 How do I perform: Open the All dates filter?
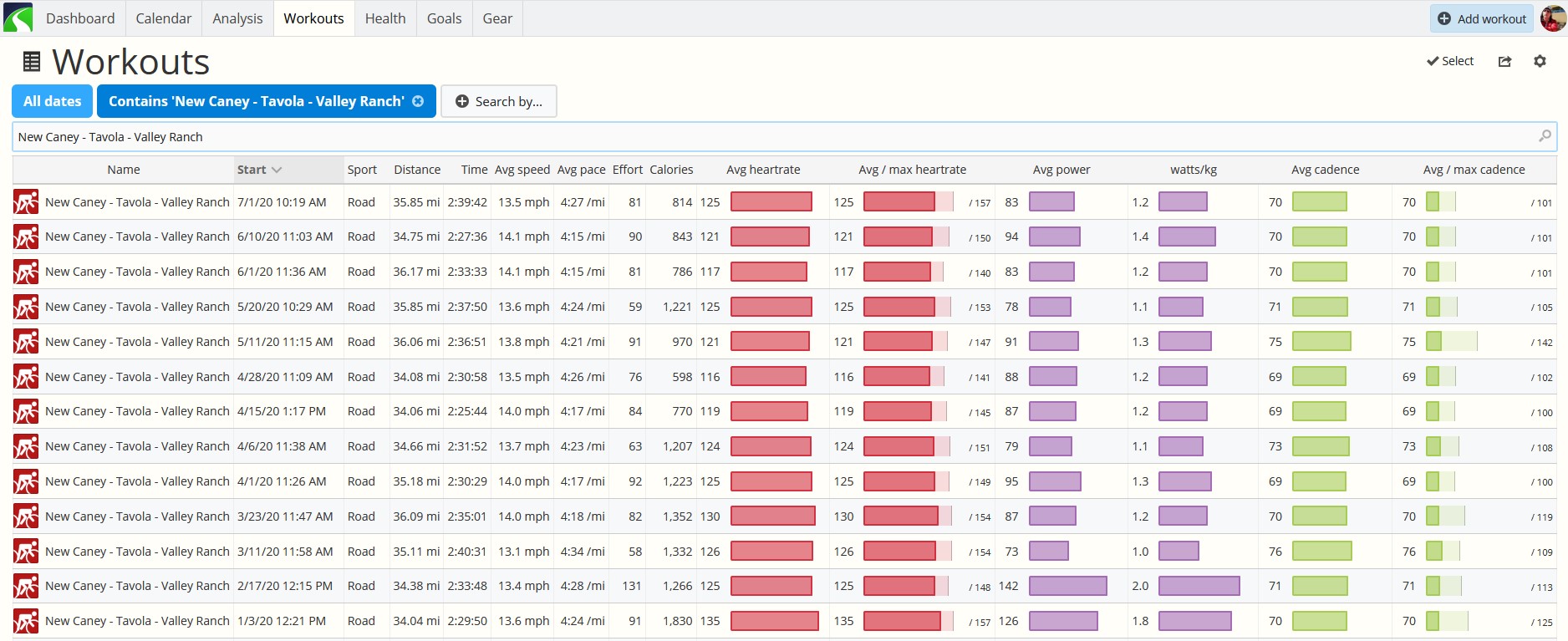pos(52,101)
